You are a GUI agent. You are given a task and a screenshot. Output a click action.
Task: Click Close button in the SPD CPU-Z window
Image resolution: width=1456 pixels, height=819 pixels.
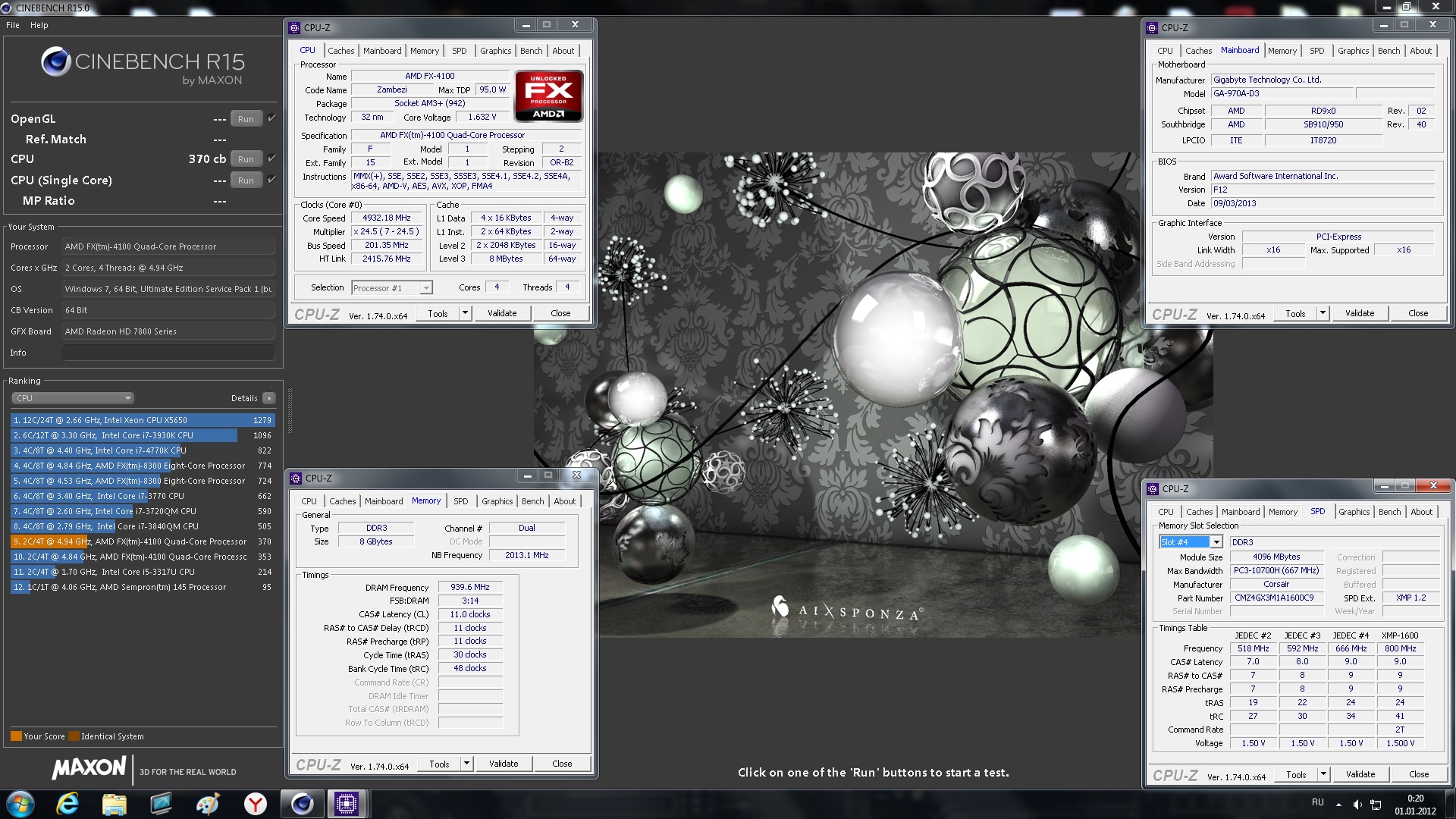pos(1419,774)
